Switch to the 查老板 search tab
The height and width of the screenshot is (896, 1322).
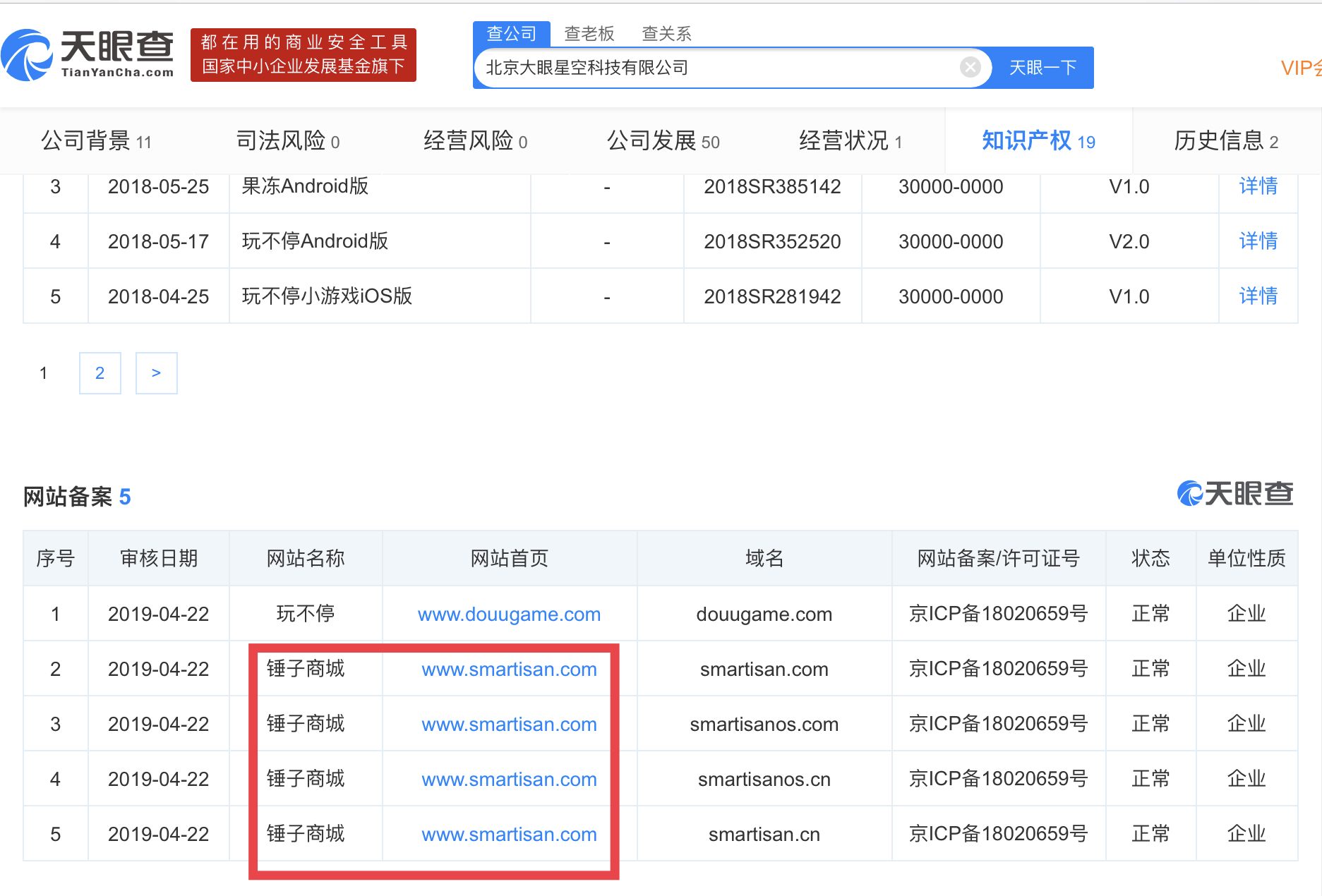click(589, 33)
